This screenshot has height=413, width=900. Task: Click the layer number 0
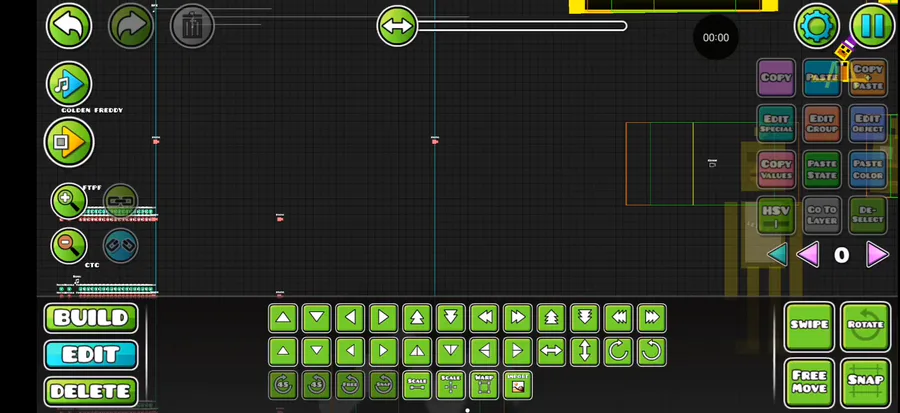[841, 255]
